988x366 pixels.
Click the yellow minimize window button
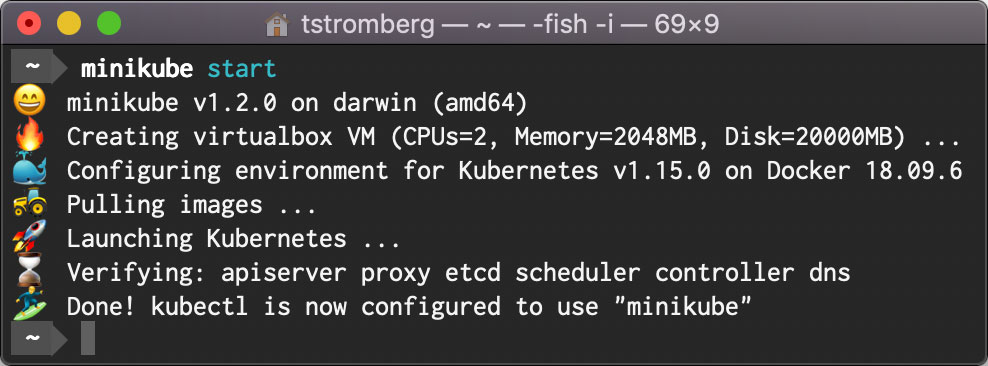69,24
